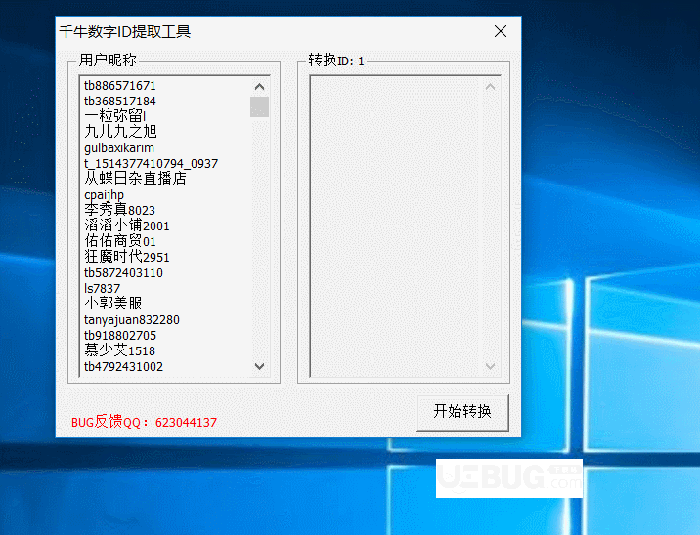Select the row 一粒弥留
Image resolution: width=700 pixels, height=535 pixels.
(115, 116)
